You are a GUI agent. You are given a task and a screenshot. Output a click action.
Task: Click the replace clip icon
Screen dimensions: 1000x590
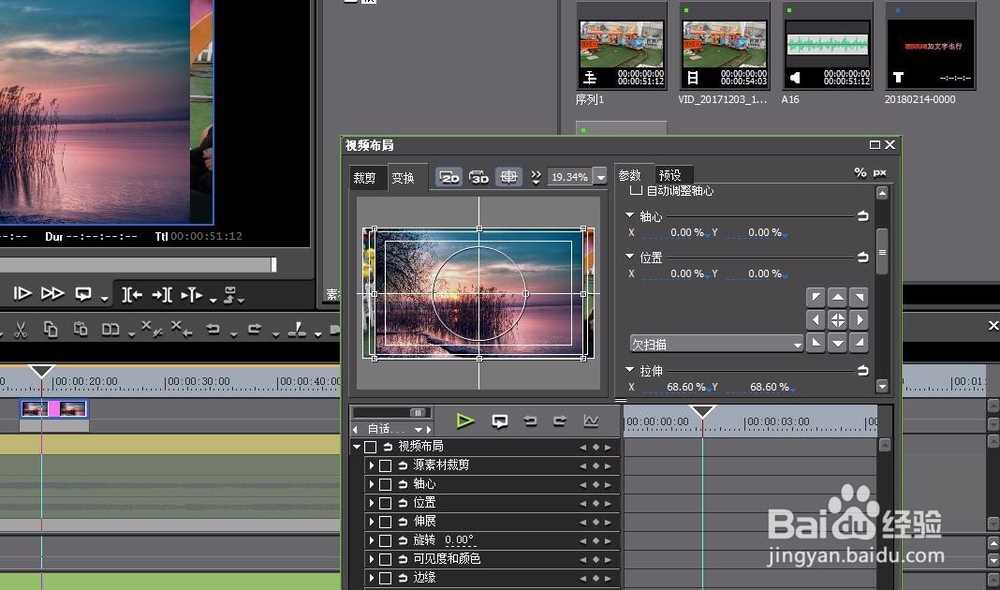click(x=110, y=330)
